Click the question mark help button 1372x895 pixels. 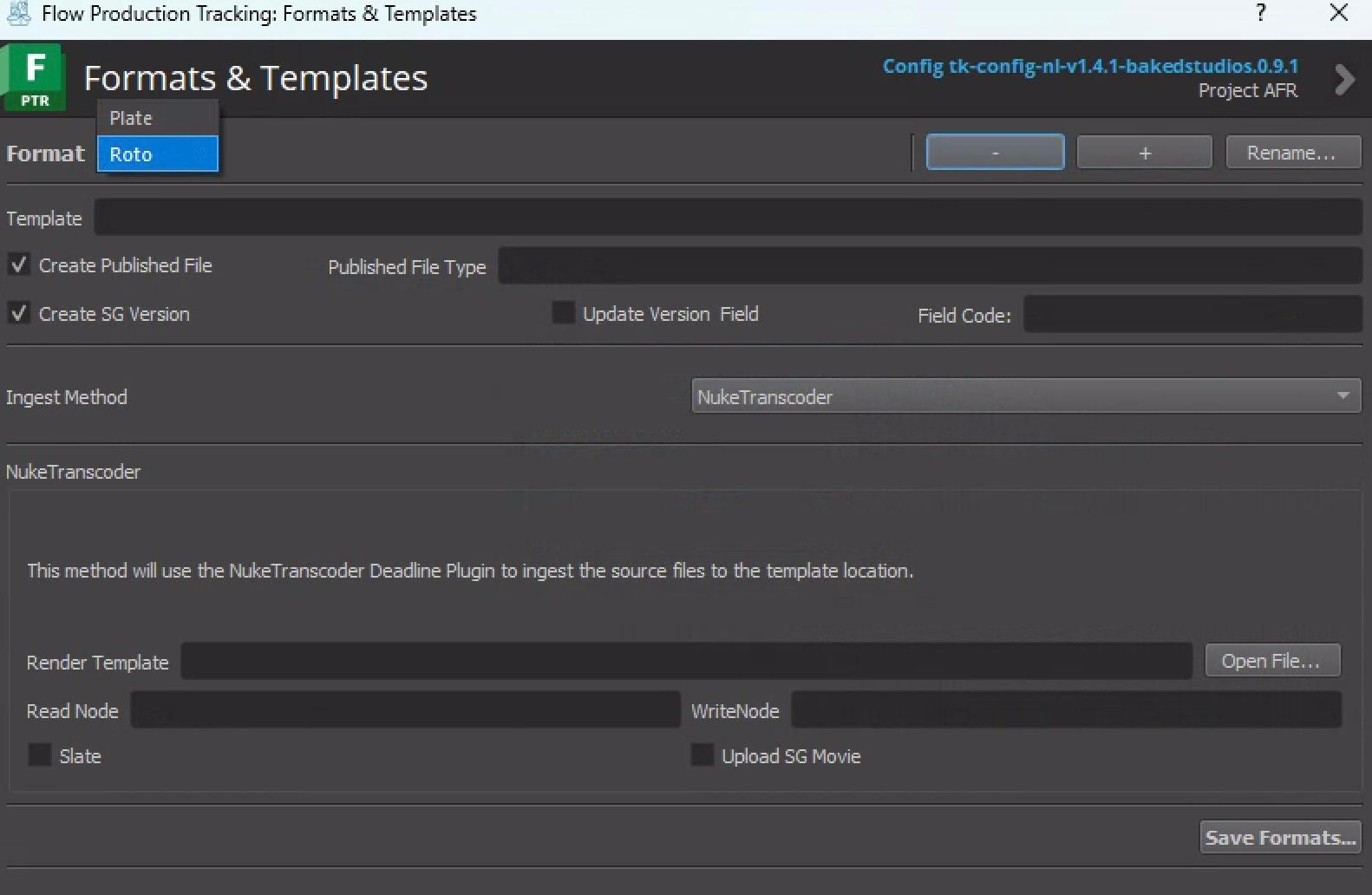pyautogui.click(x=1260, y=13)
